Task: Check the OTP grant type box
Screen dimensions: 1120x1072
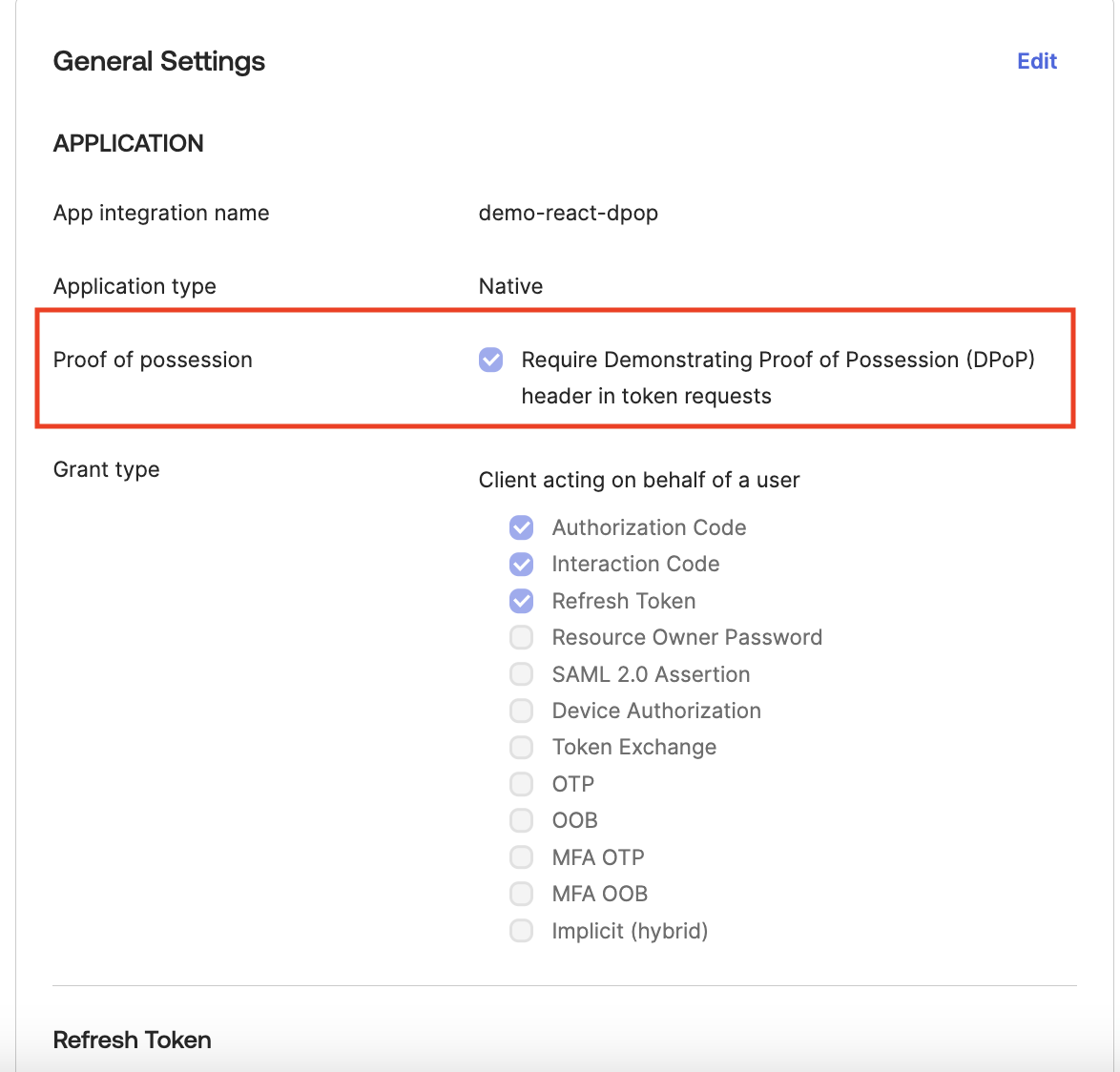Action: [522, 783]
